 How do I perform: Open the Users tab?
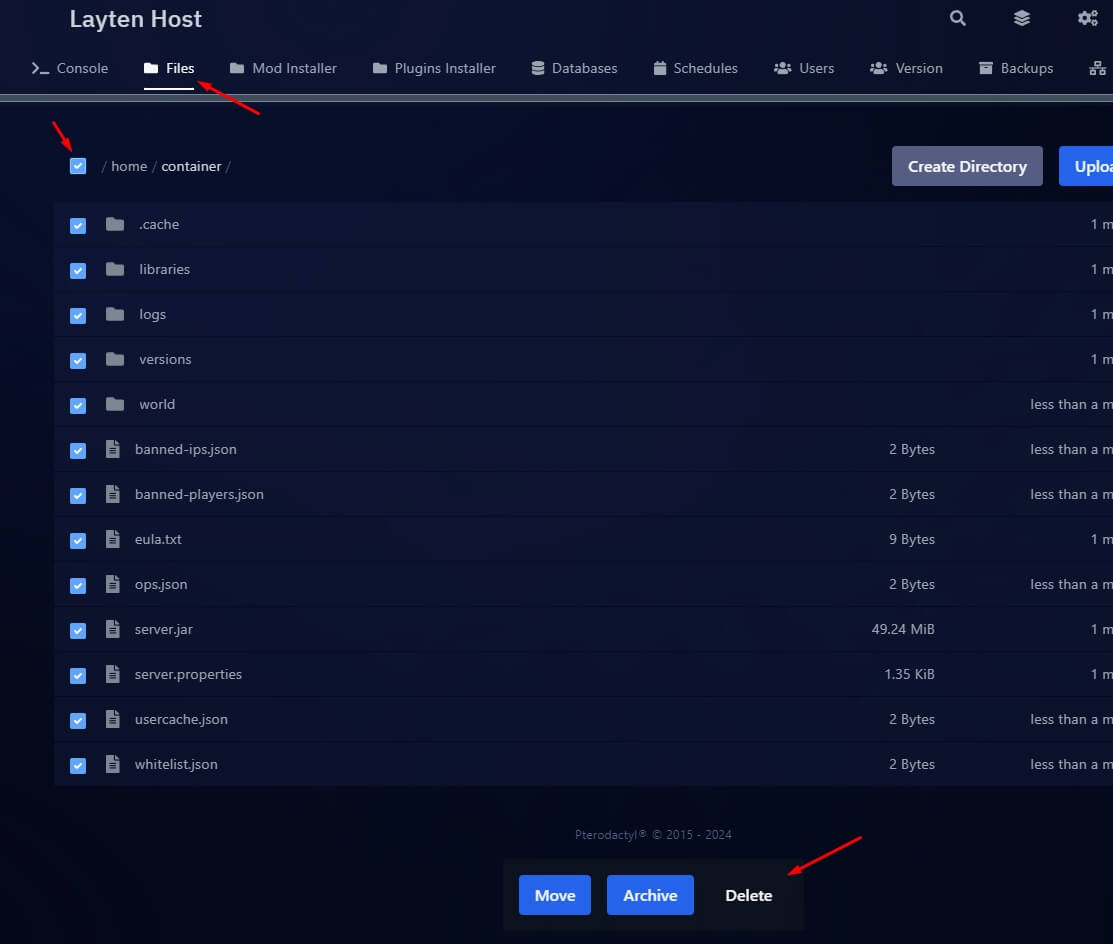click(804, 68)
